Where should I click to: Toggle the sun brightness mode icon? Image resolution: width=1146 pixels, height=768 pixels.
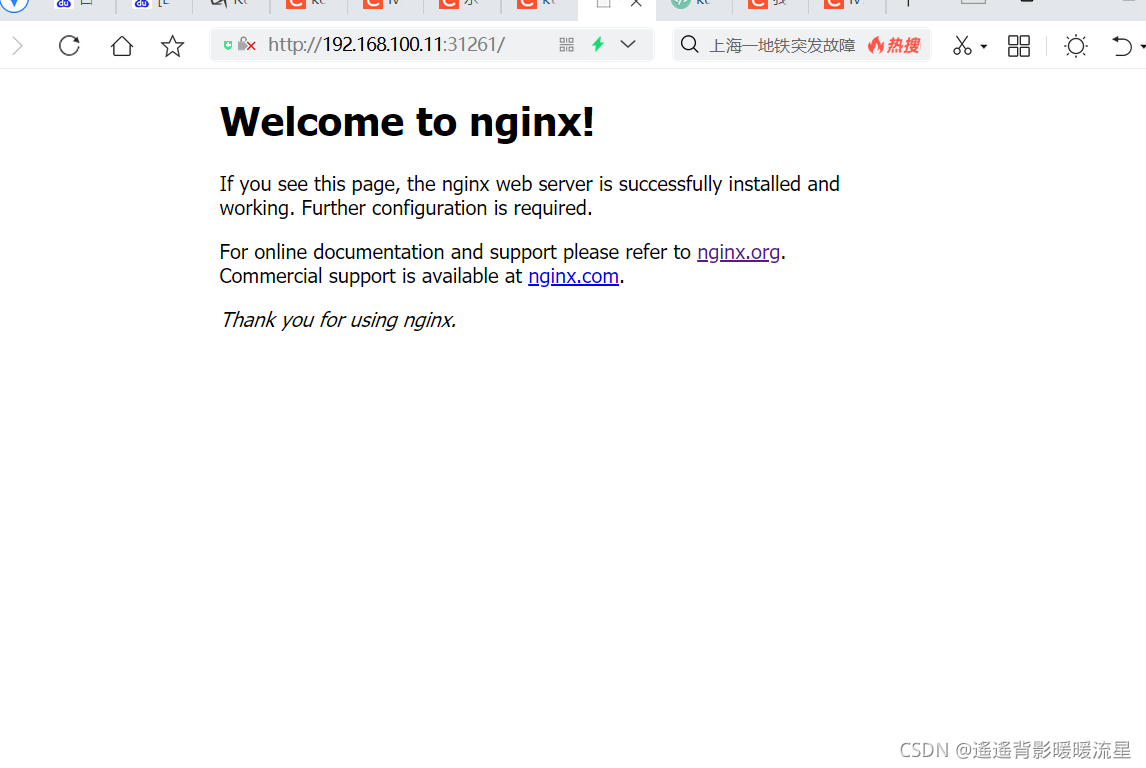[x=1076, y=46]
